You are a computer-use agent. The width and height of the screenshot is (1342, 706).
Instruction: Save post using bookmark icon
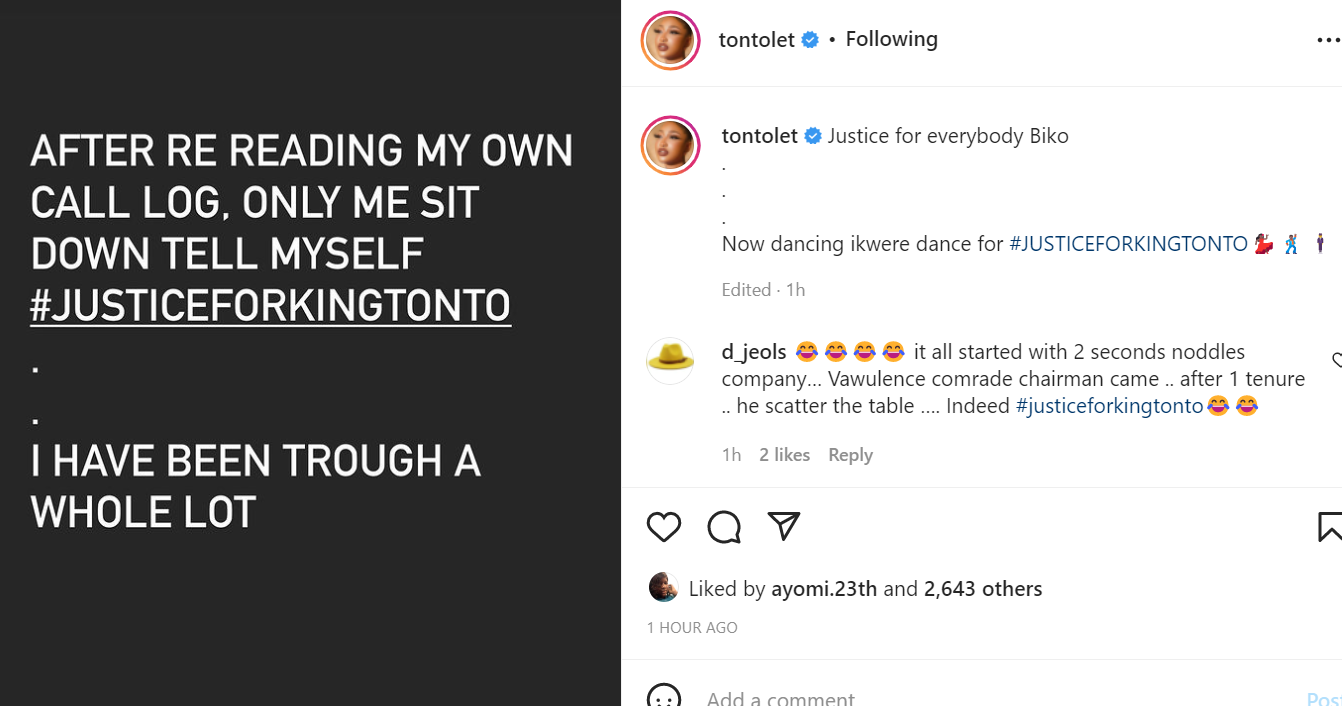(x=1329, y=527)
